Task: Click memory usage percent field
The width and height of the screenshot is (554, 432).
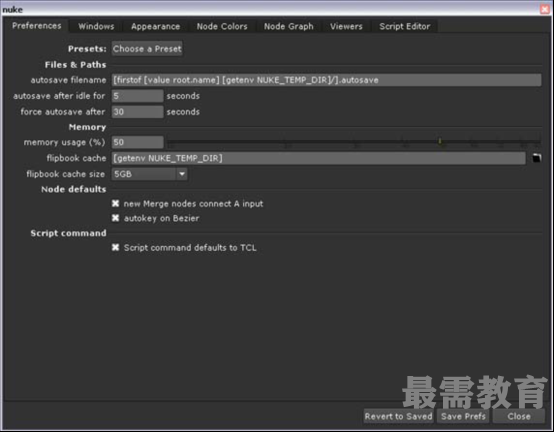Action: [137, 142]
